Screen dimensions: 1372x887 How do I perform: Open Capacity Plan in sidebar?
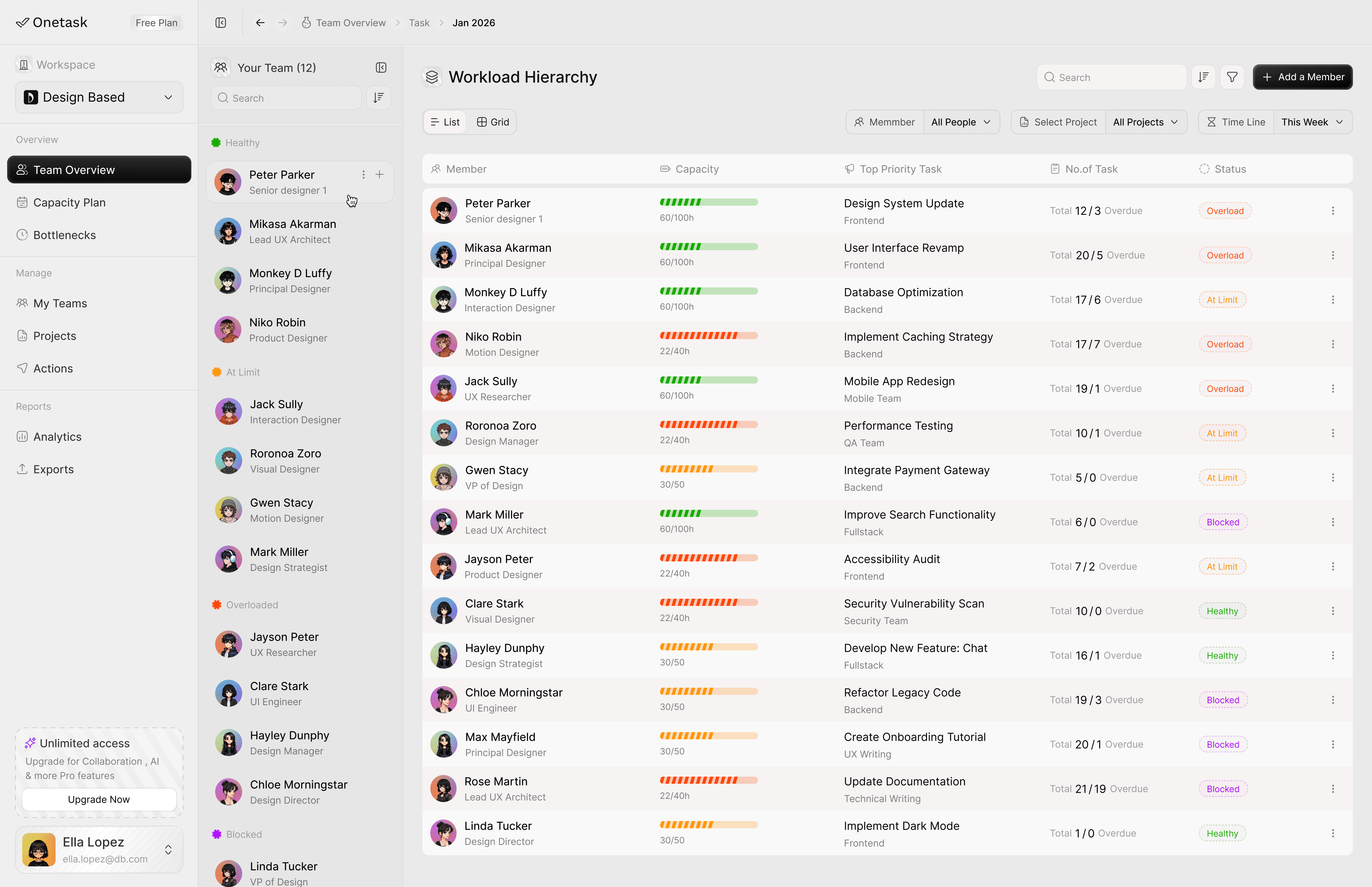coord(69,202)
